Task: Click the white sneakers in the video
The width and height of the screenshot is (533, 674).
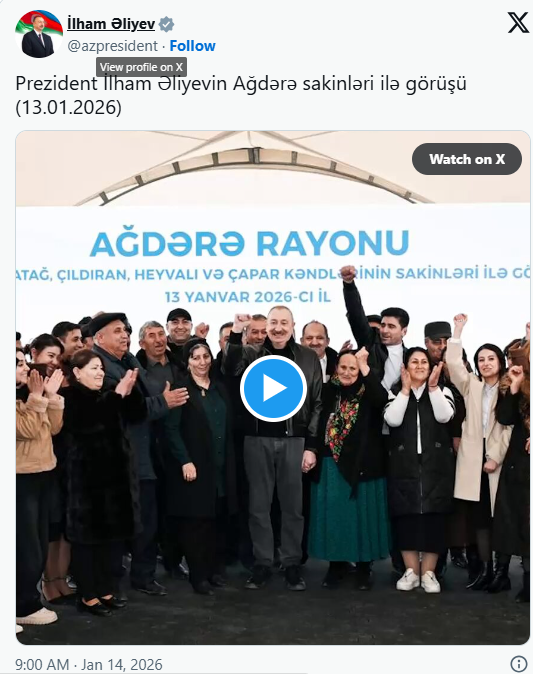Action: pyautogui.click(x=418, y=580)
